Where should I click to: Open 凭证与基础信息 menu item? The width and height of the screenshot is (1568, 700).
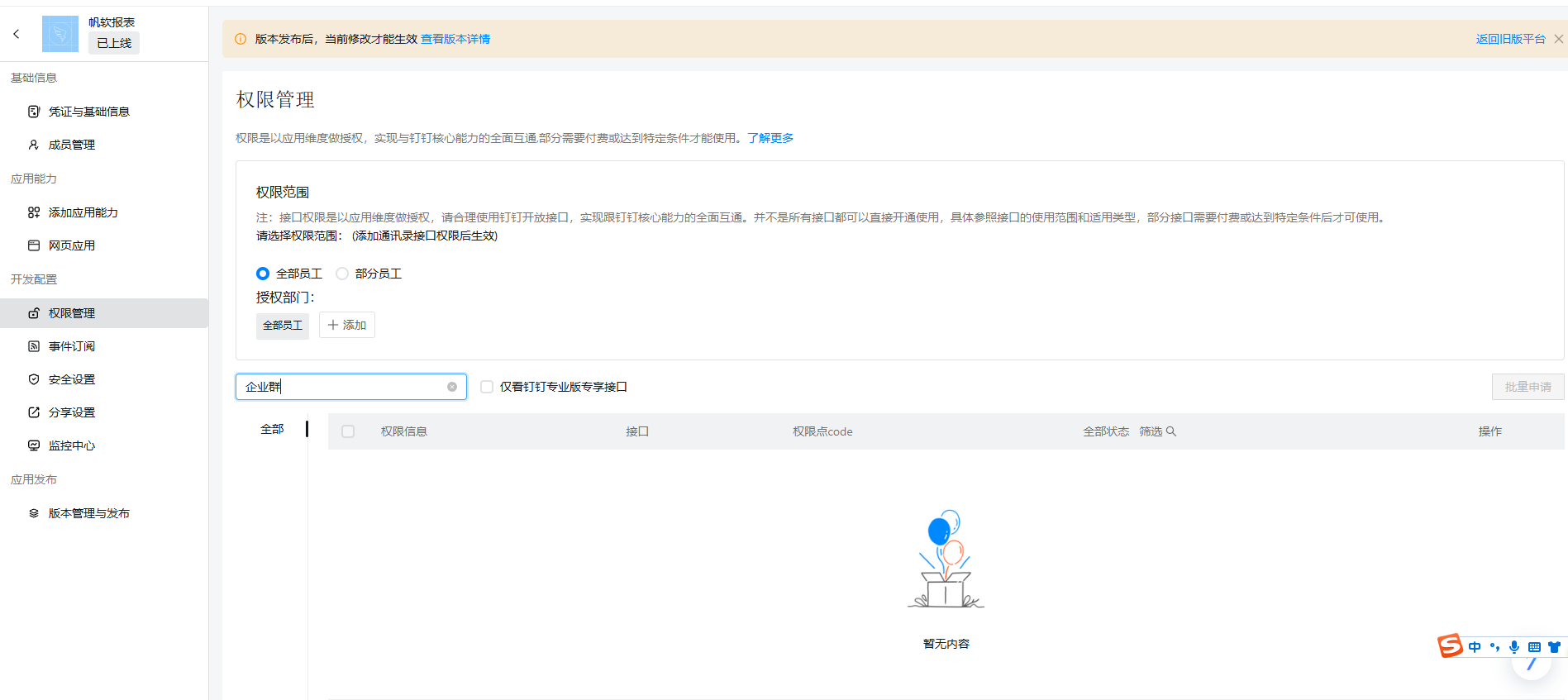coord(104,112)
